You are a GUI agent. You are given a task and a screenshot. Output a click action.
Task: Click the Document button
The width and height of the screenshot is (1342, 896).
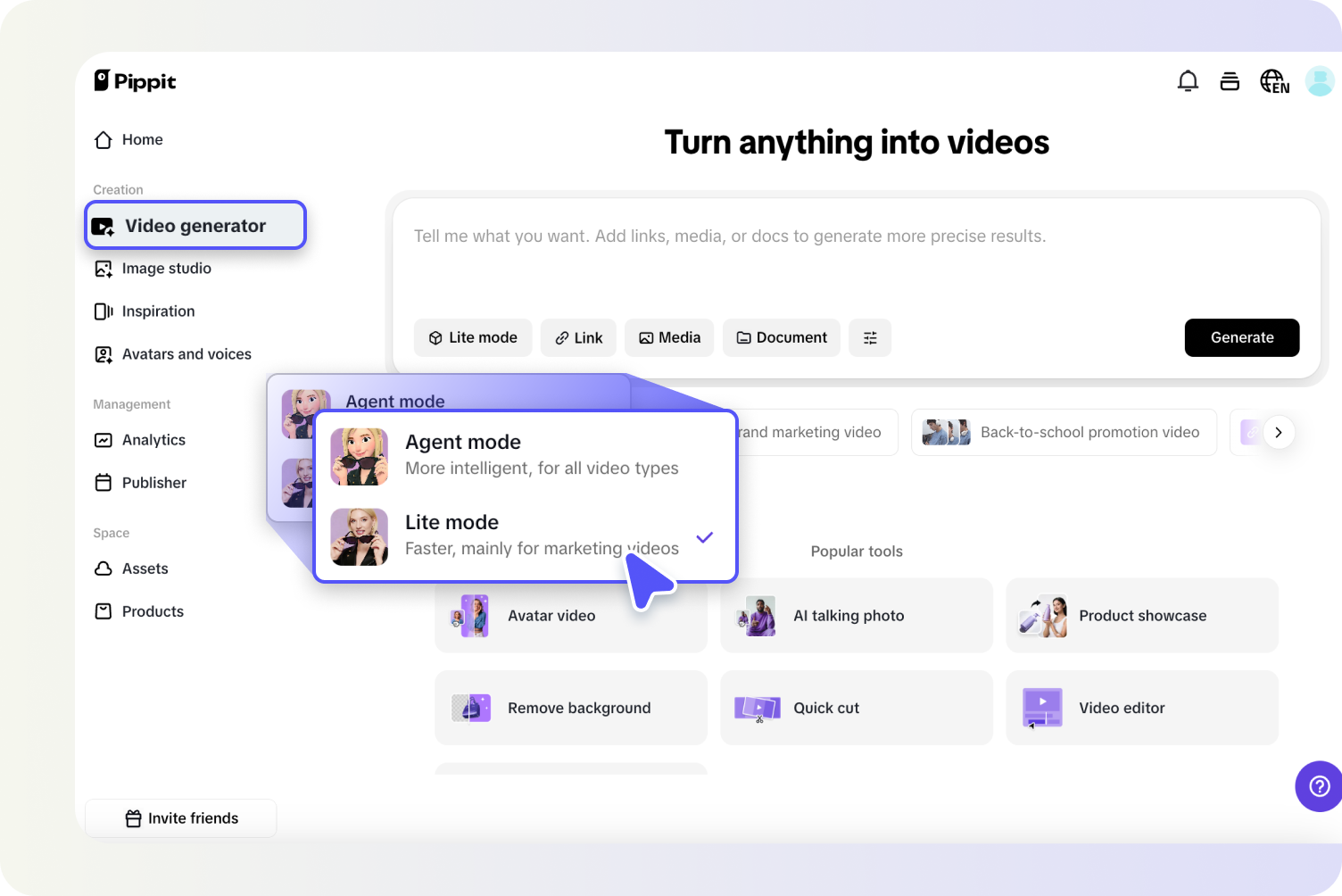782,337
